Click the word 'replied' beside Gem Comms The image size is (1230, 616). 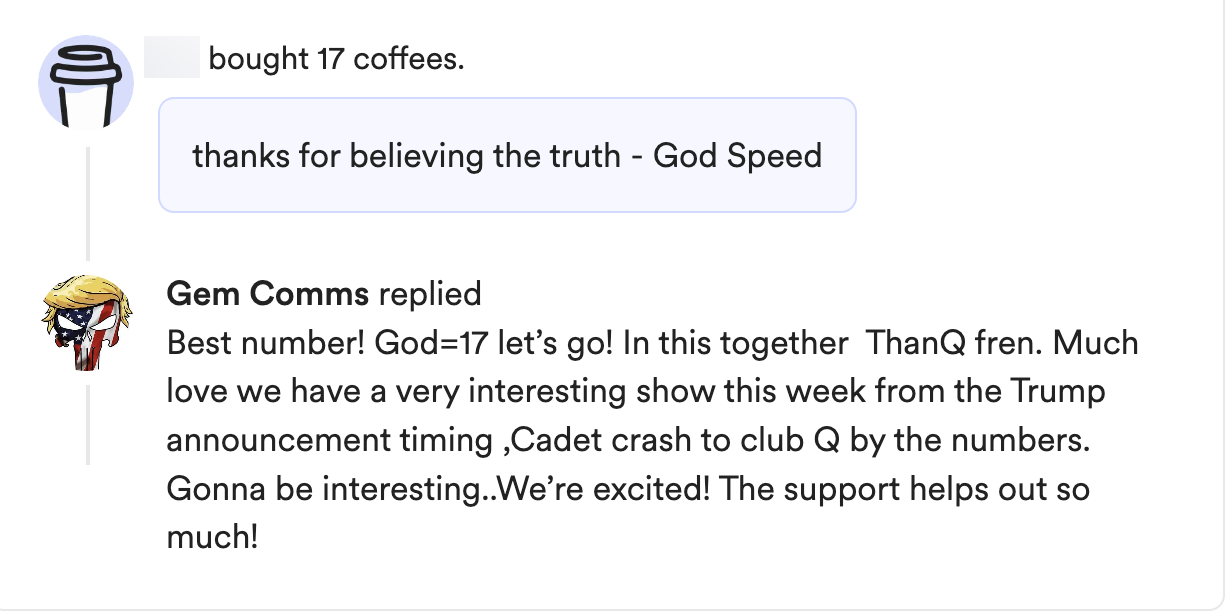click(430, 294)
